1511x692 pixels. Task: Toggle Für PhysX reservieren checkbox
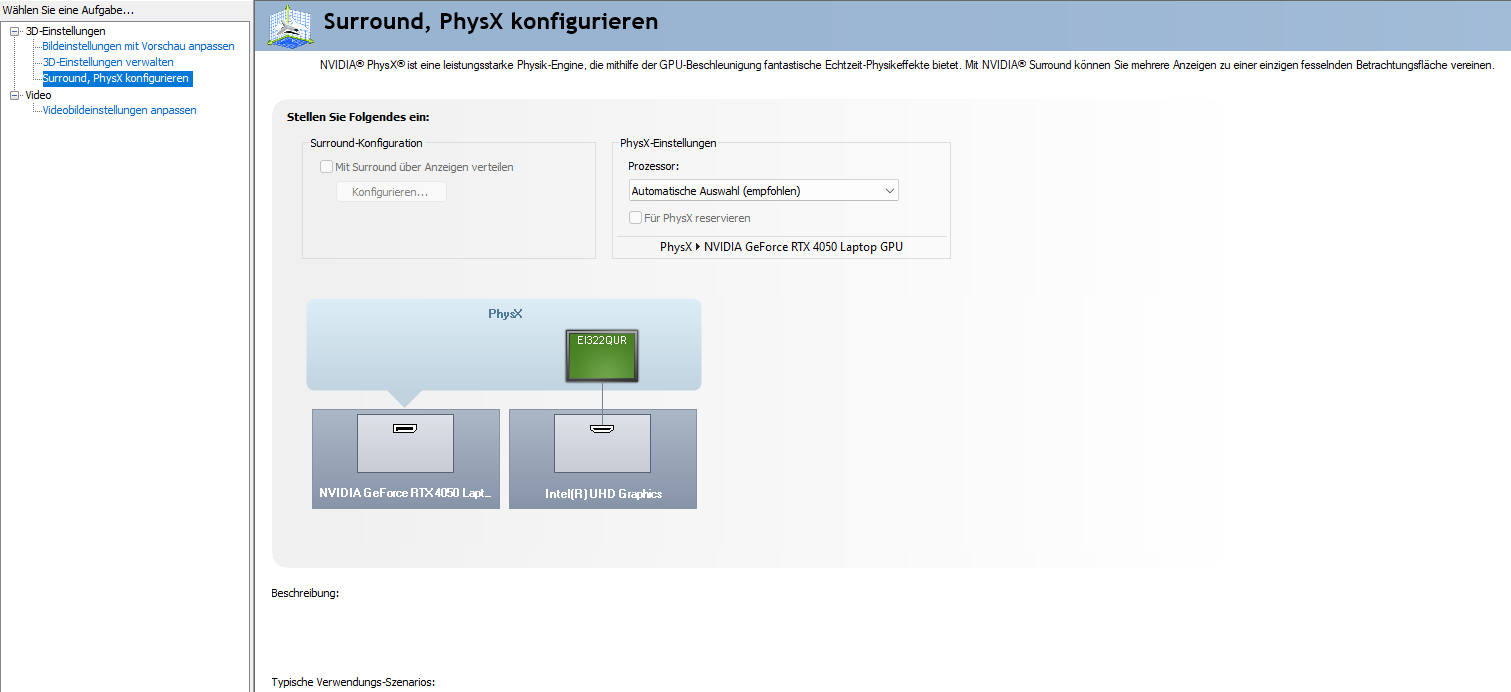click(x=635, y=217)
